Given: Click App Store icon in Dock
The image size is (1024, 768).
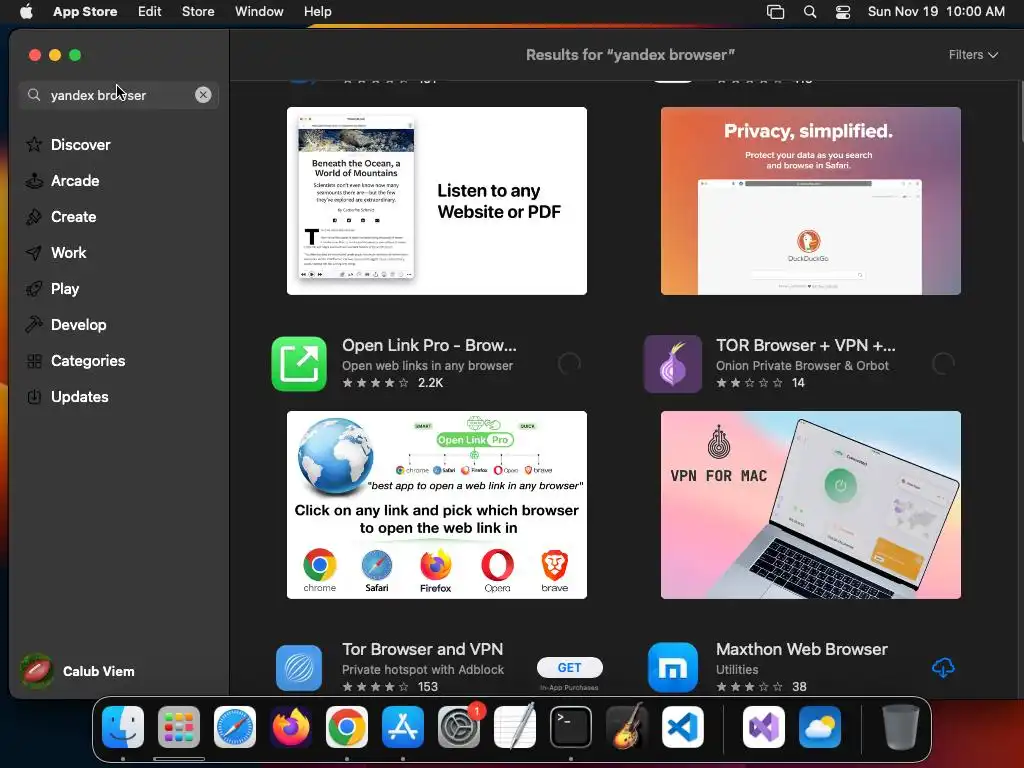Looking at the screenshot, I should [x=403, y=727].
